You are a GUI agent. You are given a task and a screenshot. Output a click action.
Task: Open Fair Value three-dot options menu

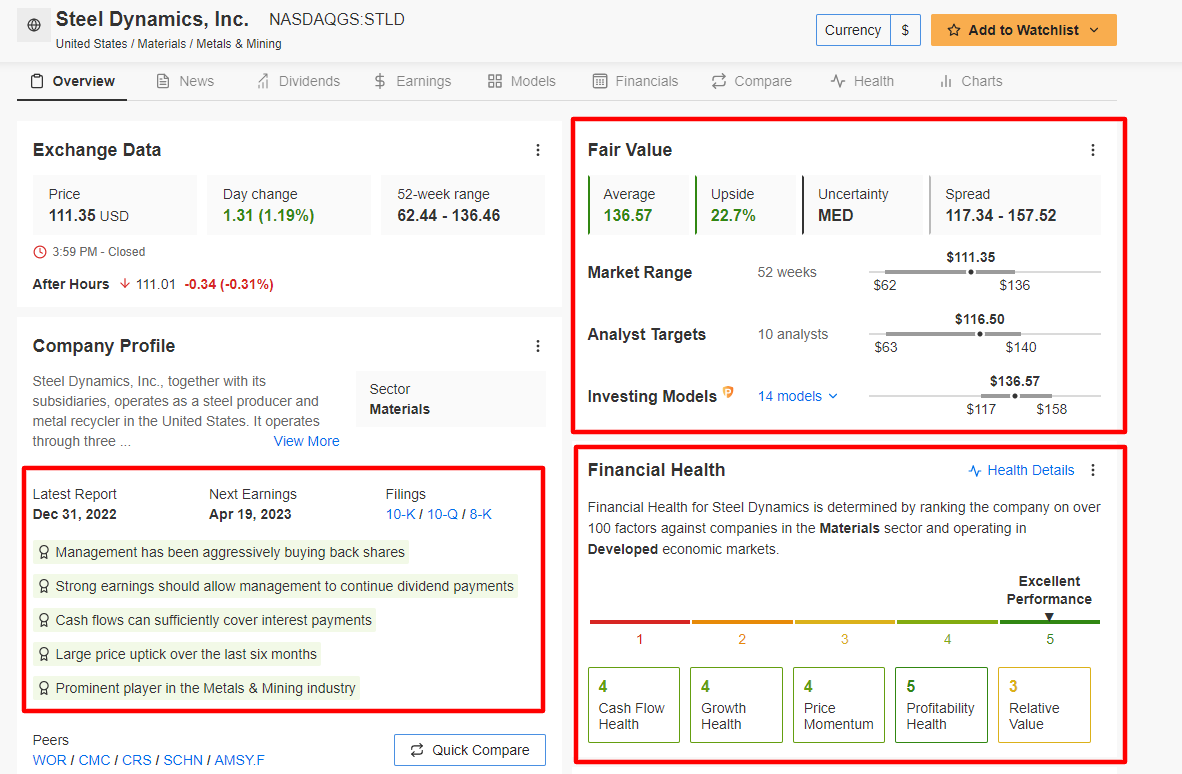pos(1093,150)
